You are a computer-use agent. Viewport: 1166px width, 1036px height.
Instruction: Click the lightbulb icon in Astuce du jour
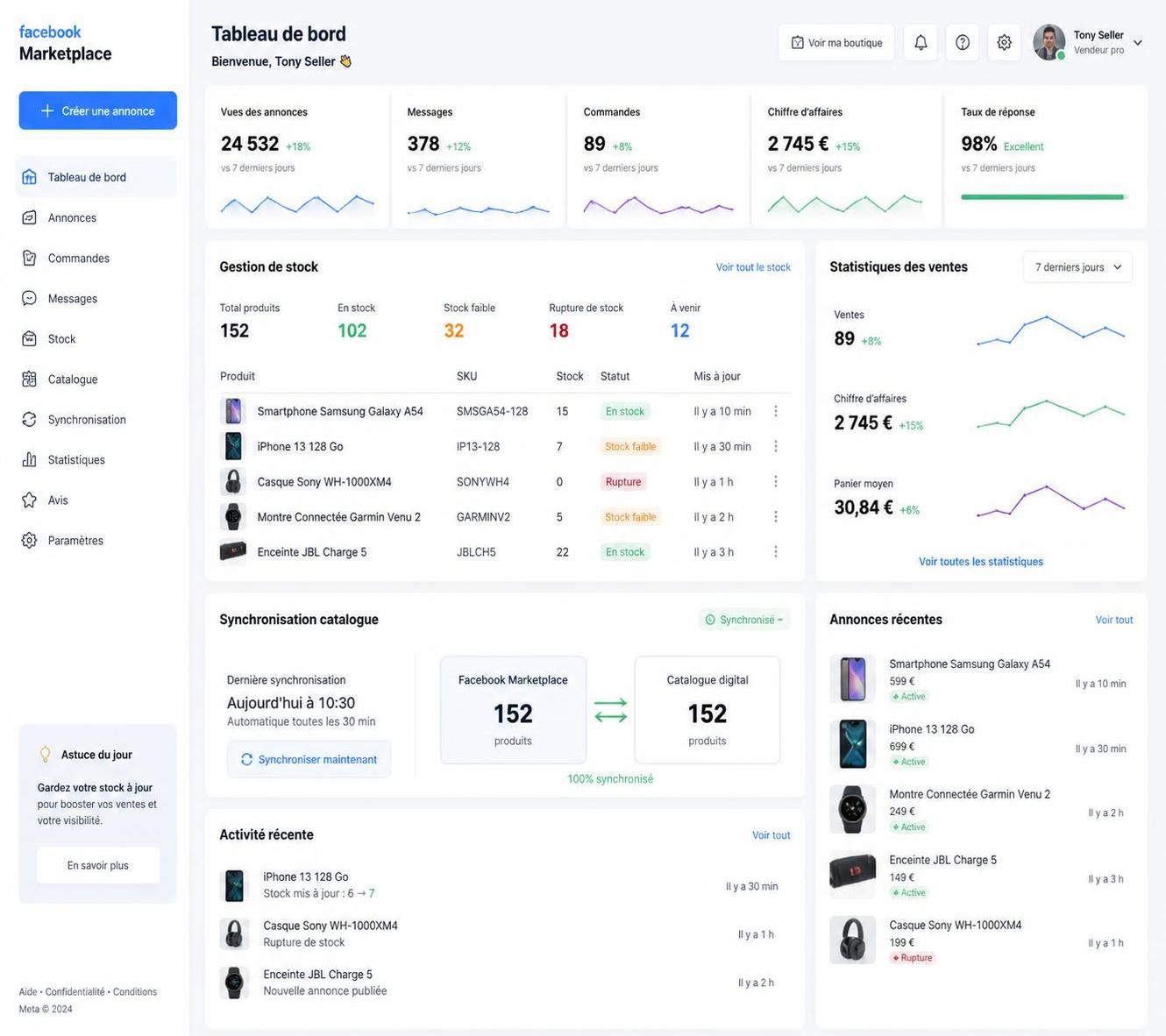[x=46, y=754]
